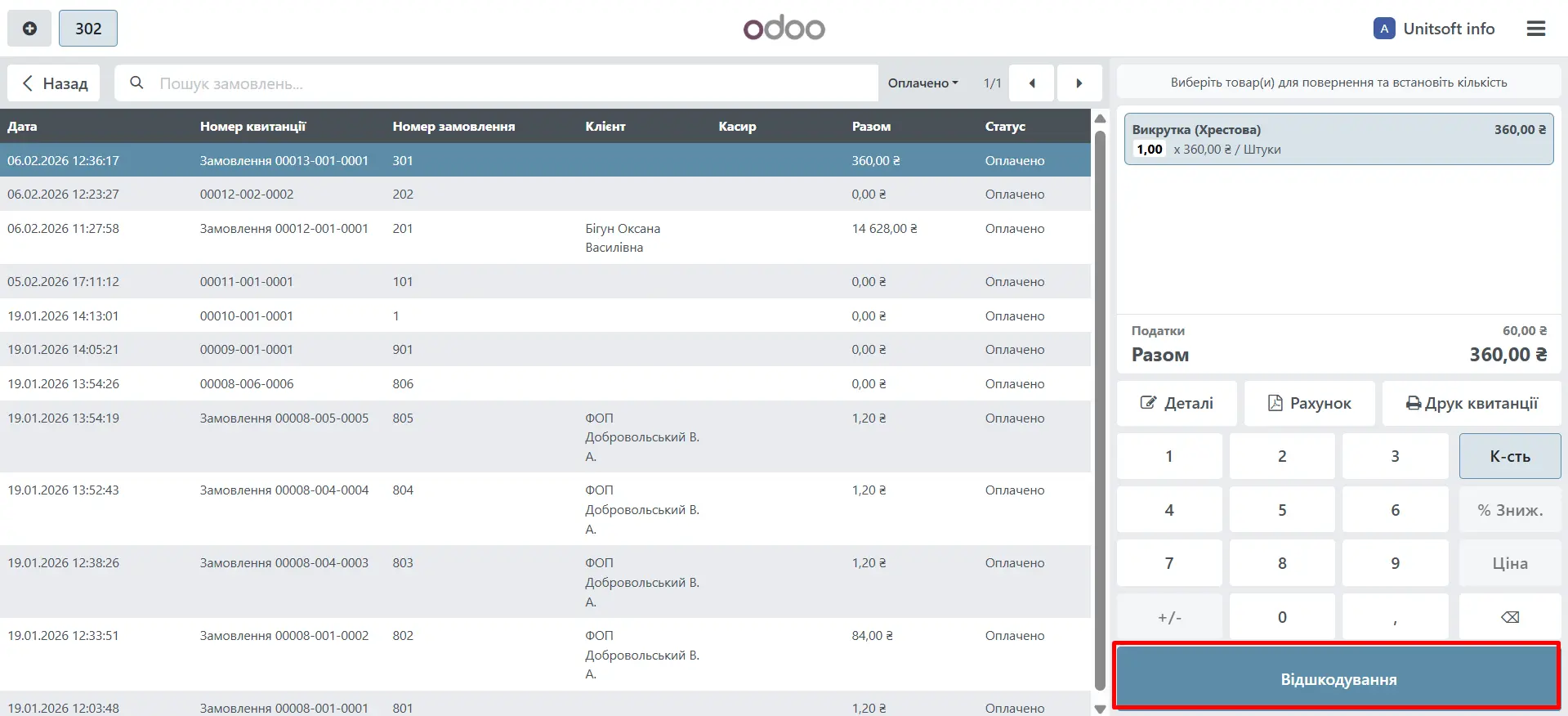Open Деталі for the selected order
This screenshot has width=1568, height=716.
click(1176, 403)
